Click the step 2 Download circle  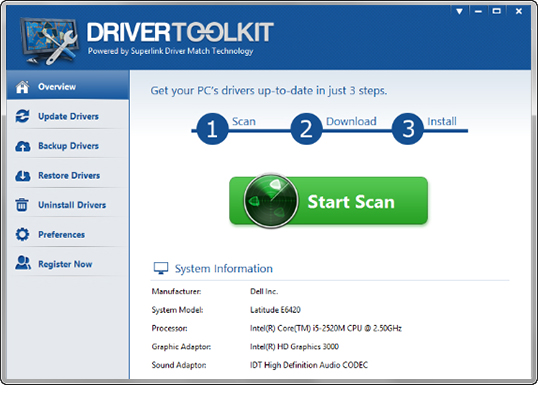click(306, 129)
